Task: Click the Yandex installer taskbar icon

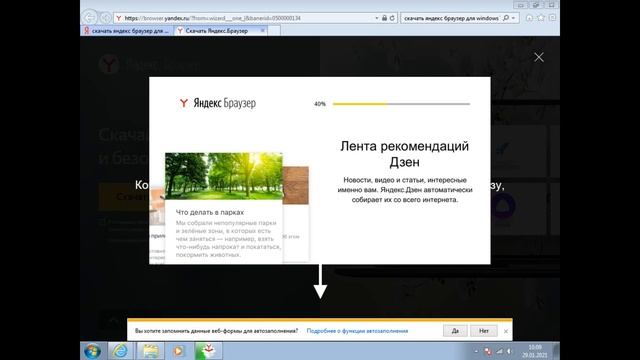Action: (x=209, y=351)
